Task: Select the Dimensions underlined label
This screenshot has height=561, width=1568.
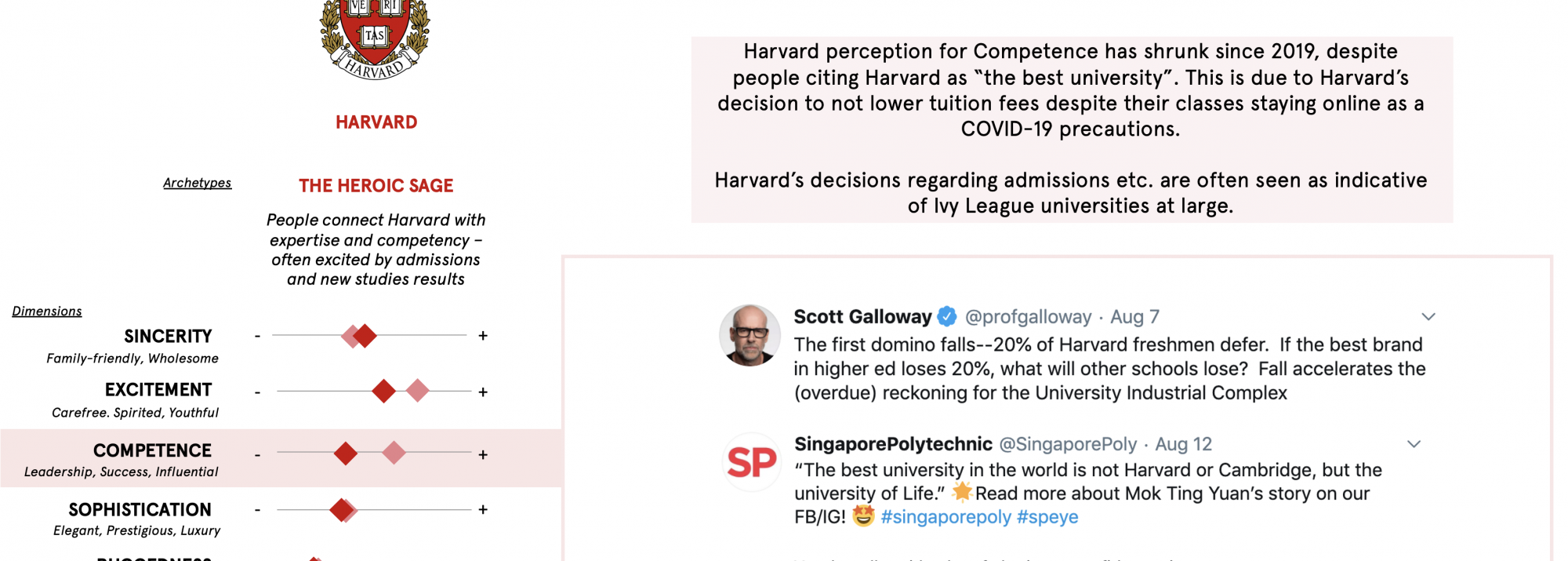Action: click(47, 311)
